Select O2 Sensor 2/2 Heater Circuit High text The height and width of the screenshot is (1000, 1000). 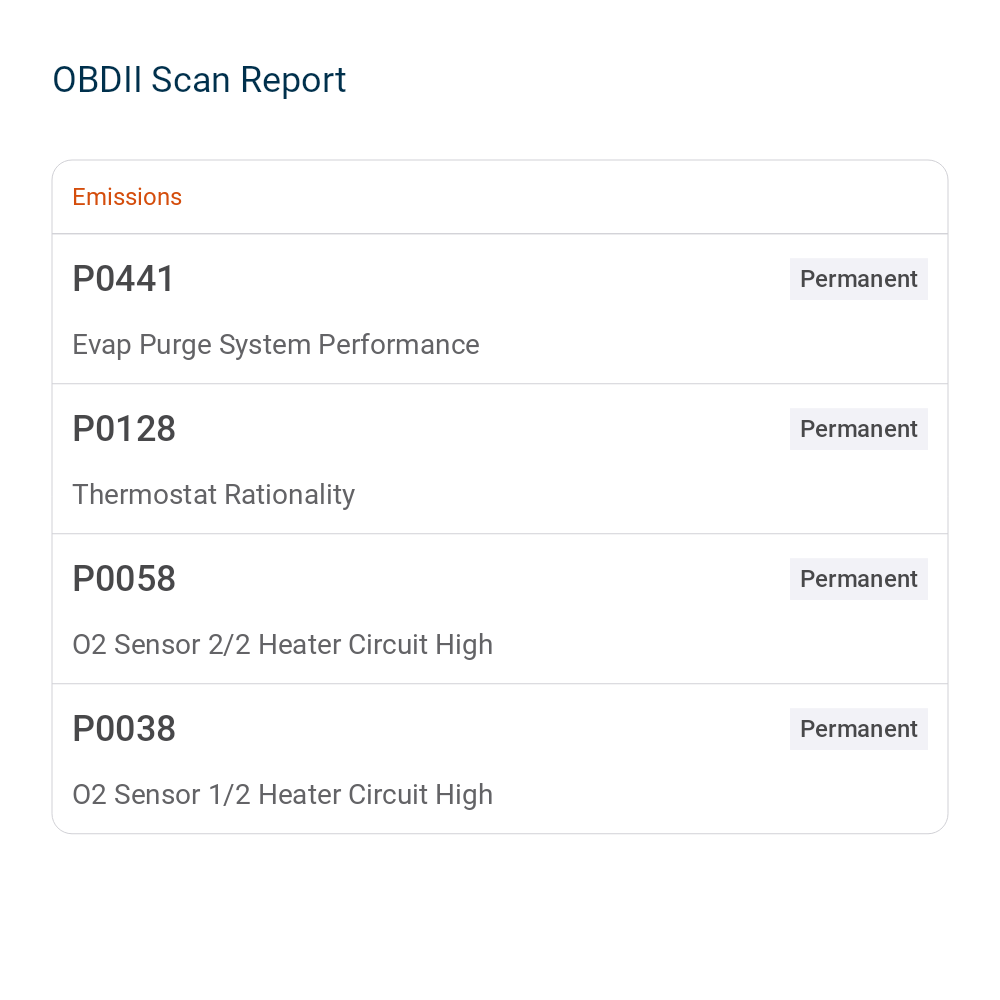[283, 645]
